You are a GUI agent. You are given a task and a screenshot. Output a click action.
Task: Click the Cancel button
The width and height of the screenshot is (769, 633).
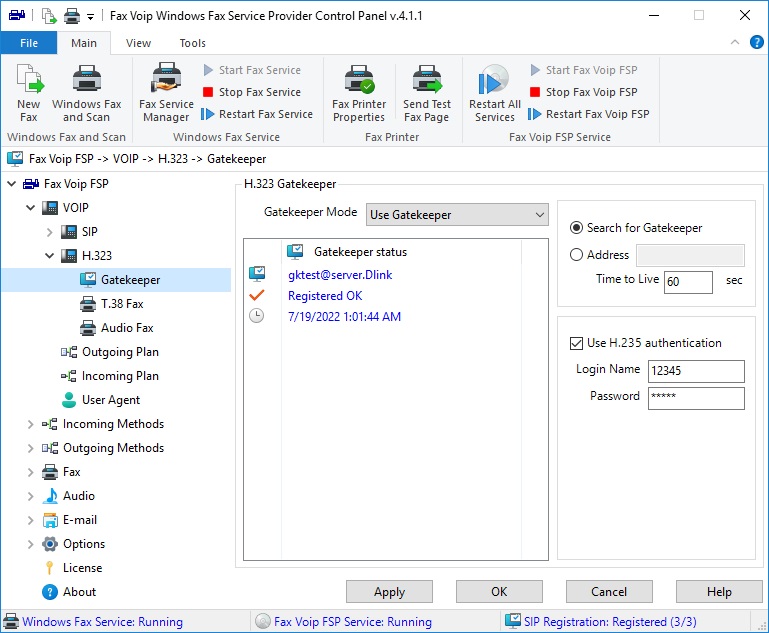pyautogui.click(x=609, y=592)
